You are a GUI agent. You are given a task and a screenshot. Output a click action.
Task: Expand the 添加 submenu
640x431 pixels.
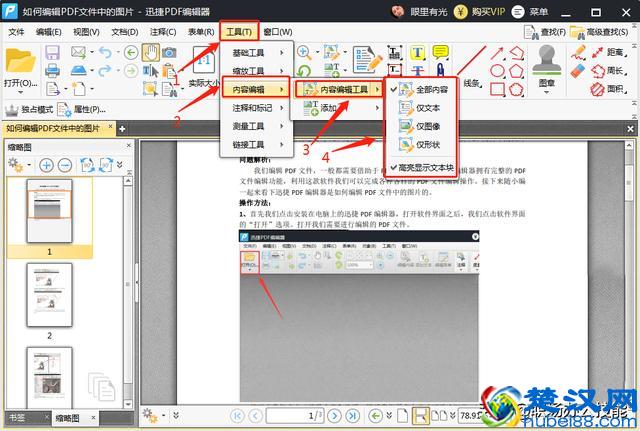338,108
